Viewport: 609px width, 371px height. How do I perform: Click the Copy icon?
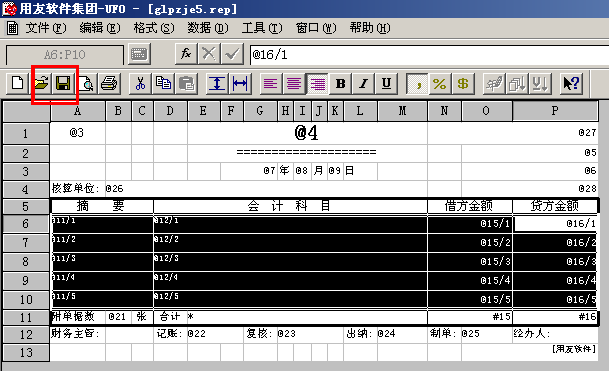coord(163,84)
